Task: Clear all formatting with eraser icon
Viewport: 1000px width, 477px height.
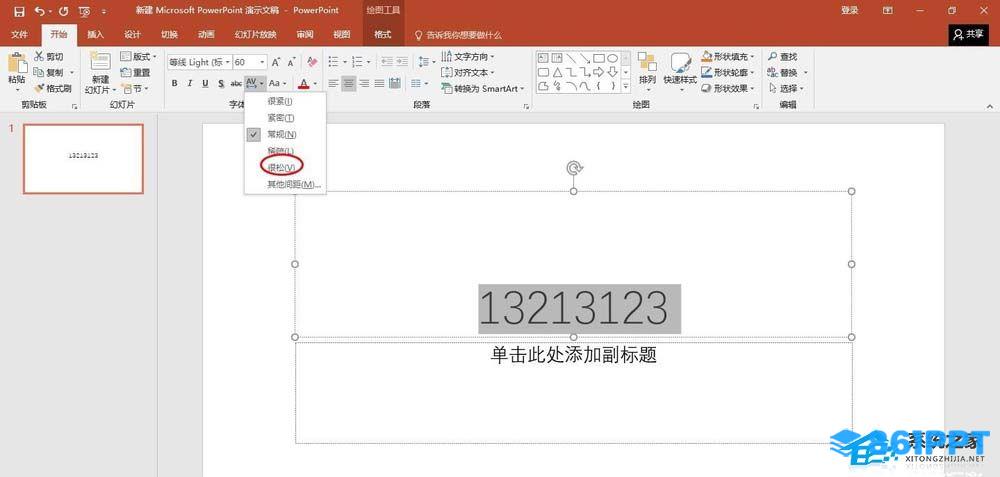Action: 312,62
